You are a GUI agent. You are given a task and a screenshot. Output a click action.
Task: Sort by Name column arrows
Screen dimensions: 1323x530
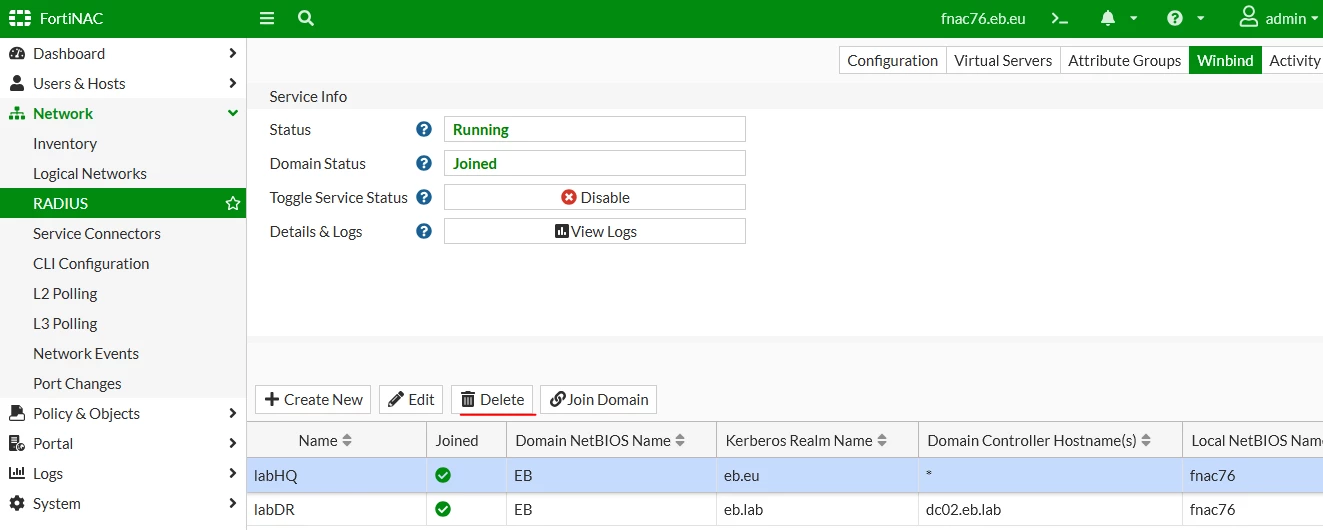[347, 440]
